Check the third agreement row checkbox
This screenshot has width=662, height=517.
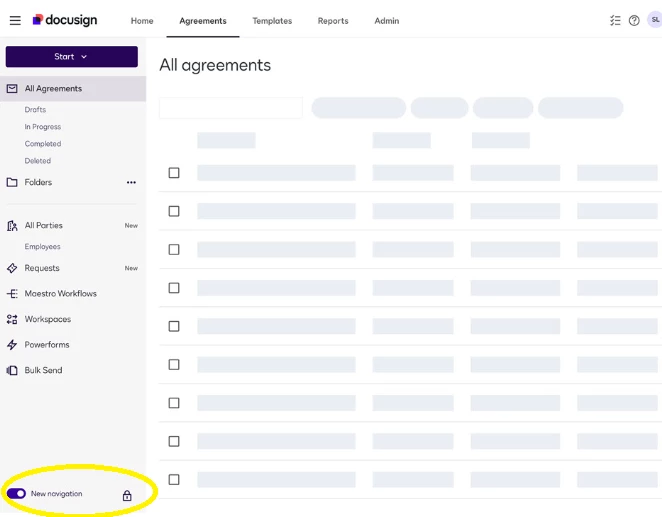(174, 249)
